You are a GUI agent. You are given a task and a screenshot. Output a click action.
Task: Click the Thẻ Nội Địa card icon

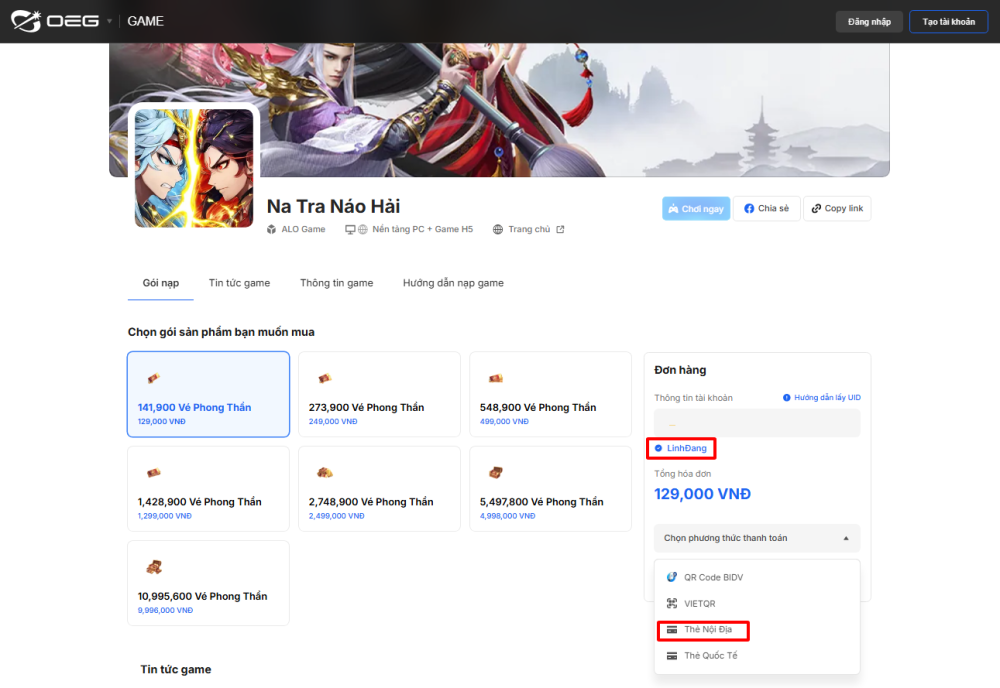tap(672, 630)
